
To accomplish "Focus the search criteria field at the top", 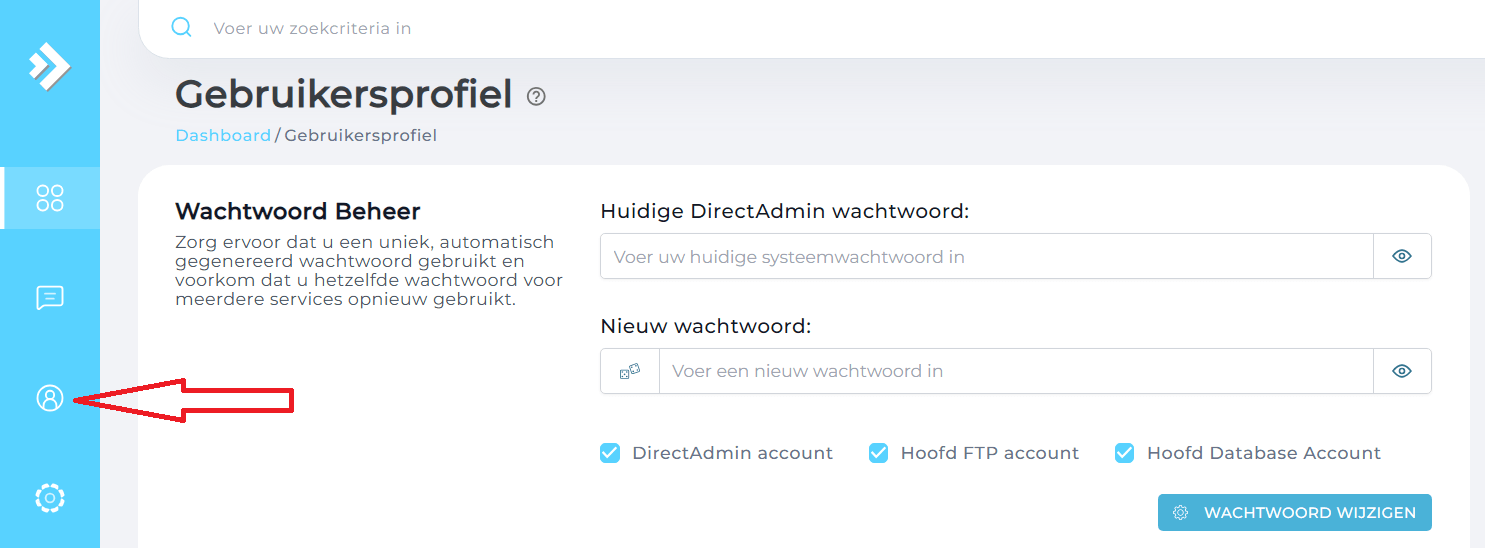I will pyautogui.click(x=840, y=28).
